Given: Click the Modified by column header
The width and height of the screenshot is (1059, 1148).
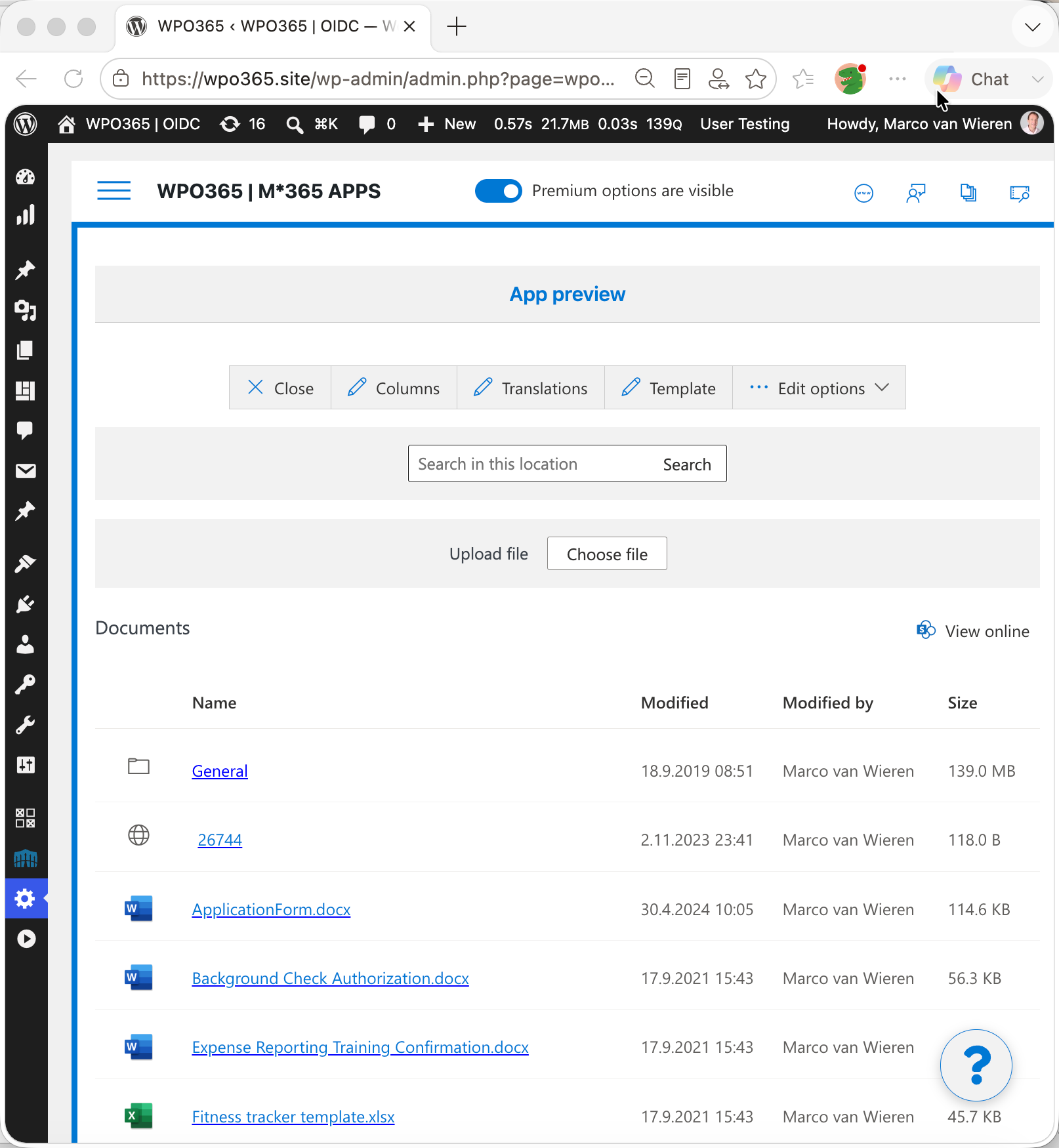Looking at the screenshot, I should 827,703.
